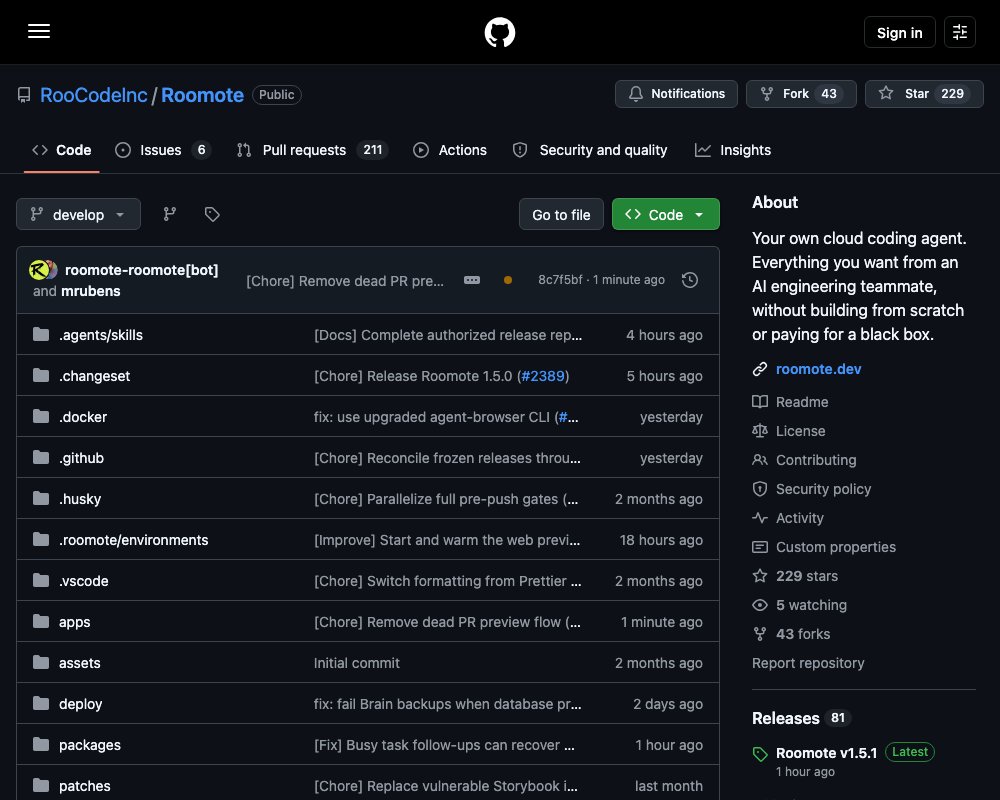Image resolution: width=1000 pixels, height=800 pixels.
Task: Click the Go to file button
Action: pos(561,215)
